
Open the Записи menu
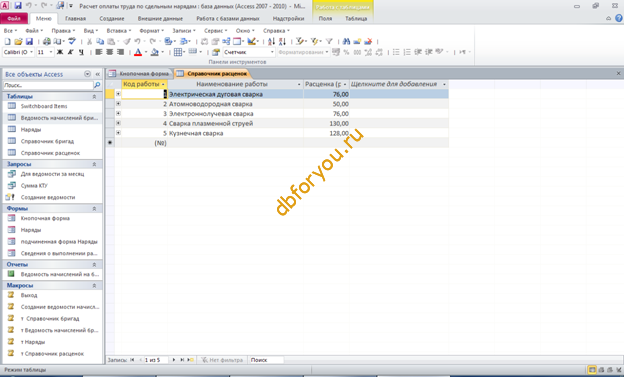pos(183,31)
